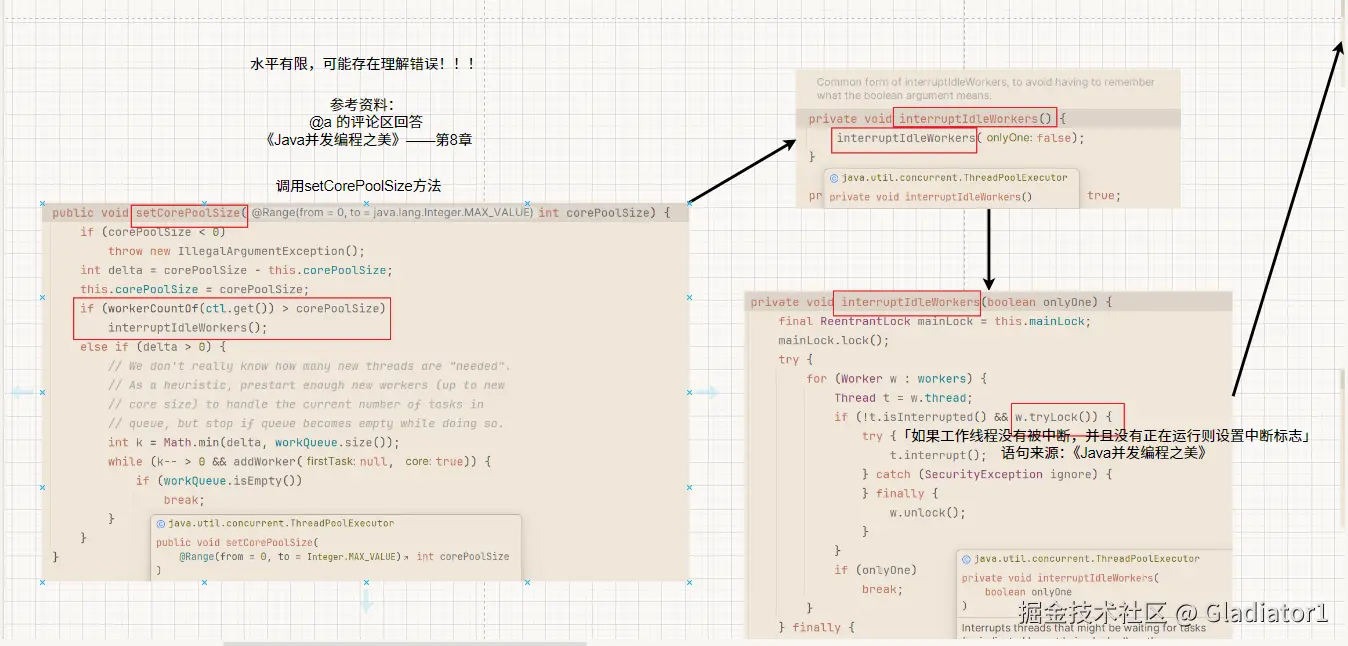This screenshot has height=646, width=1348.
Task: Click the 'if (onlyOne)' code line
Action: pos(875,570)
